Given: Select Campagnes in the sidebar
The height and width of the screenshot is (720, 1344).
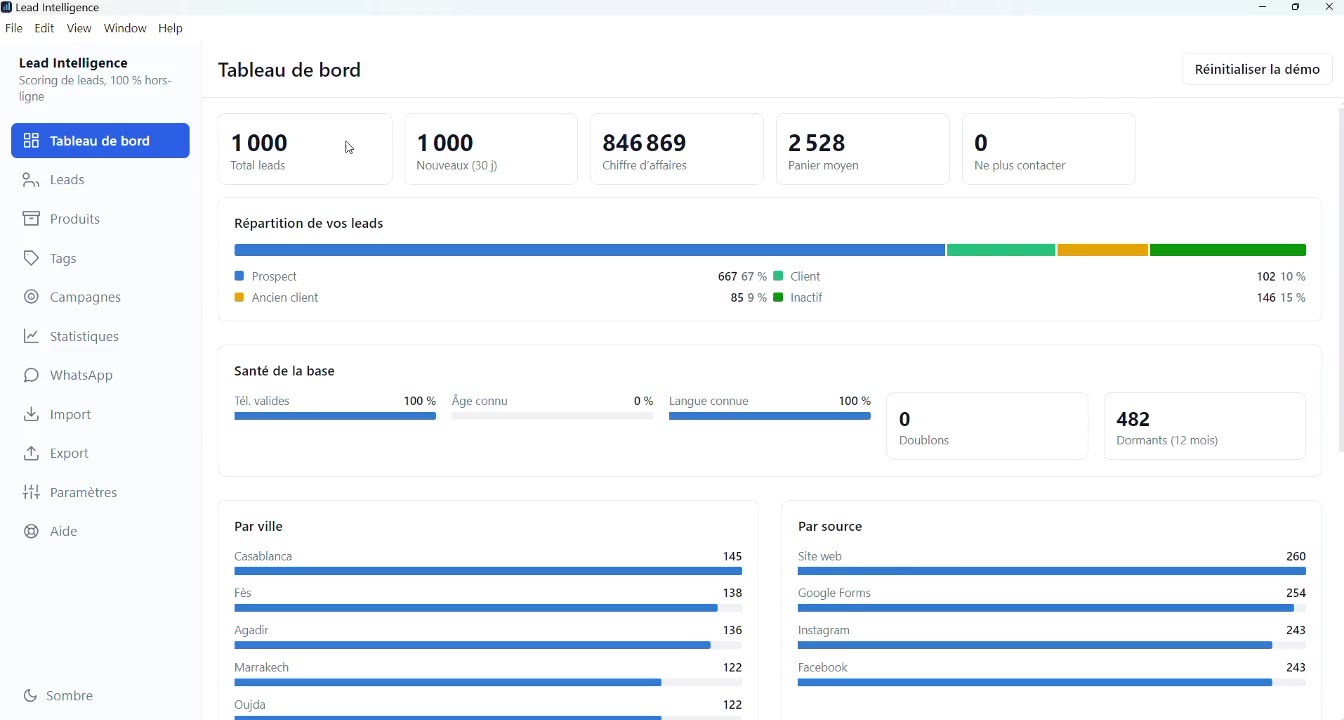Looking at the screenshot, I should [x=100, y=297].
